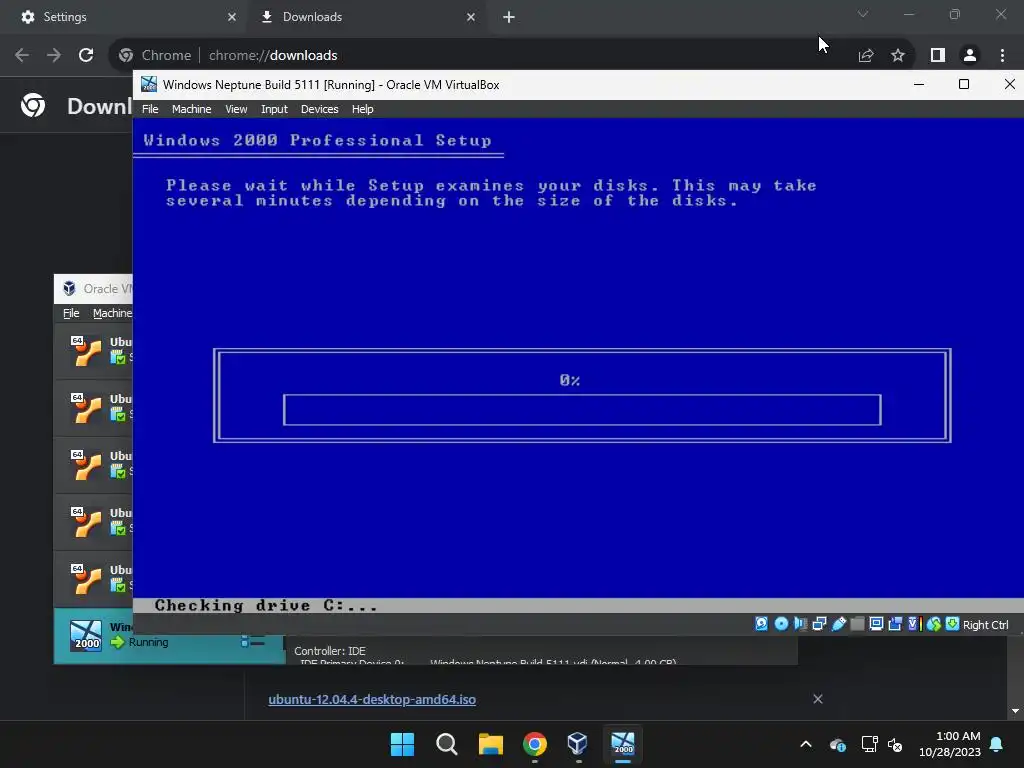Open the Help menu in VM window
Screen dimensions: 1024x768
(x=362, y=109)
